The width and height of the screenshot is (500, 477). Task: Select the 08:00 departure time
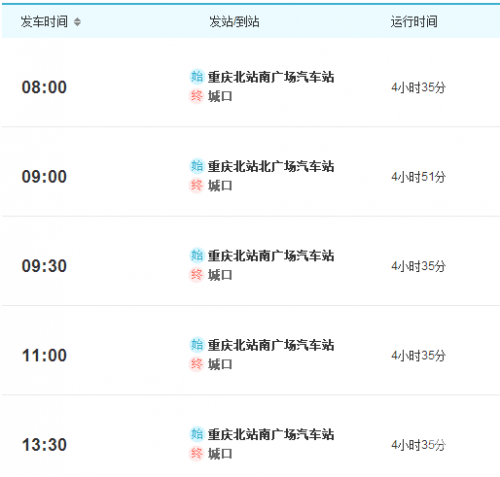coord(44,87)
